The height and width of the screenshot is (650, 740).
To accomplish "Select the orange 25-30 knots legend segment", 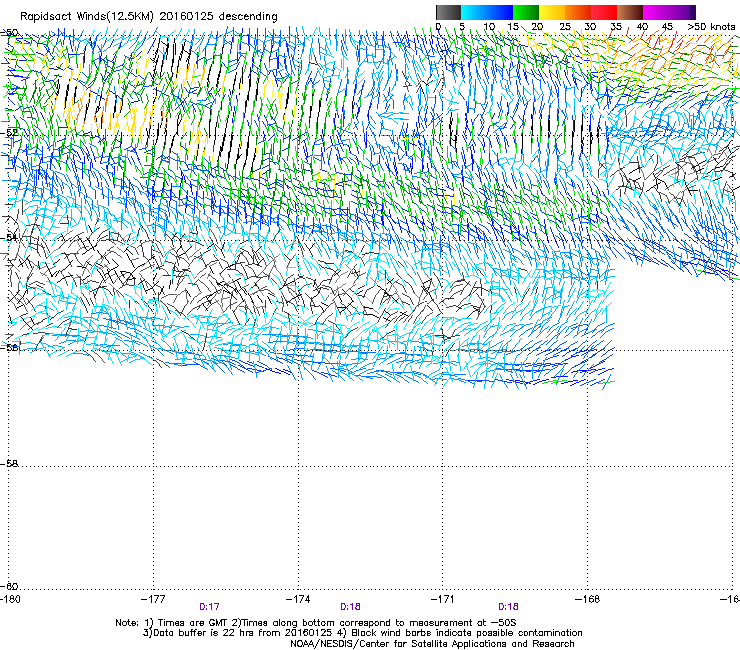I will tap(578, 12).
